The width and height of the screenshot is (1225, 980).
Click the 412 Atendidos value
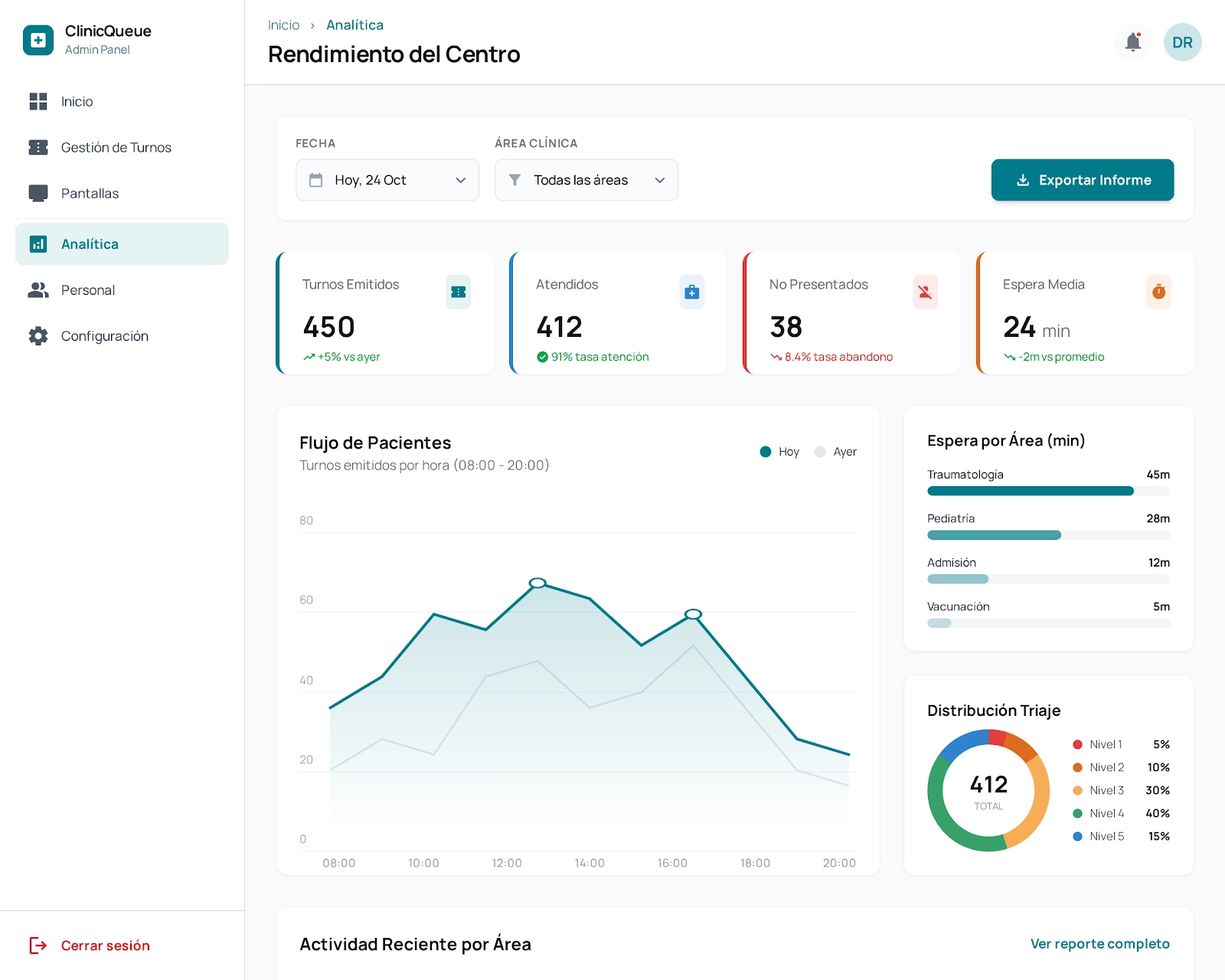(560, 327)
